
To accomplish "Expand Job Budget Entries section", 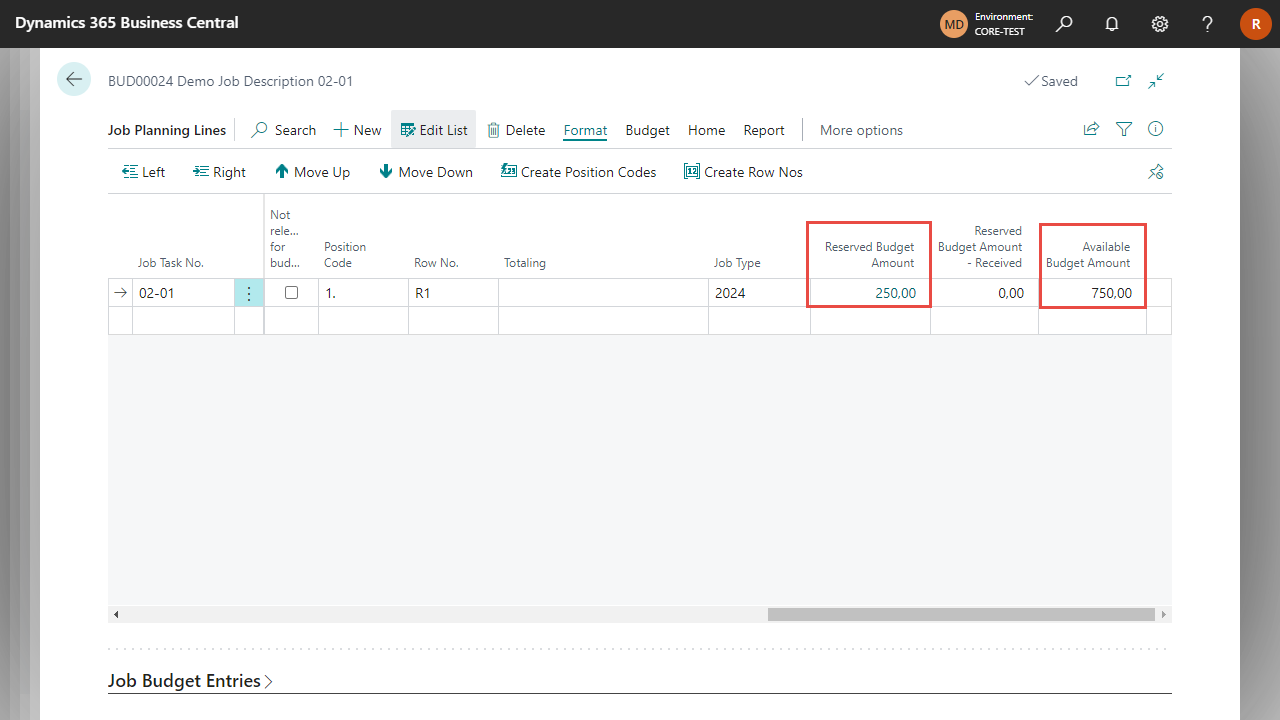I will [x=190, y=681].
